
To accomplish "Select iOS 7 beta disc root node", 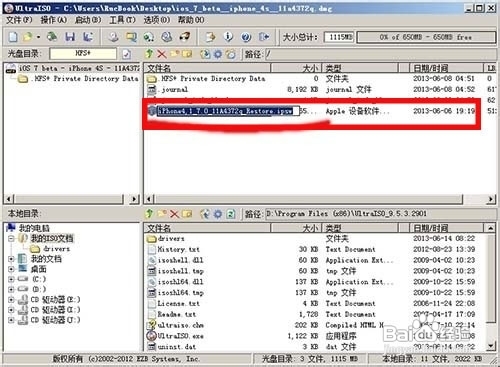I will 79,68.
